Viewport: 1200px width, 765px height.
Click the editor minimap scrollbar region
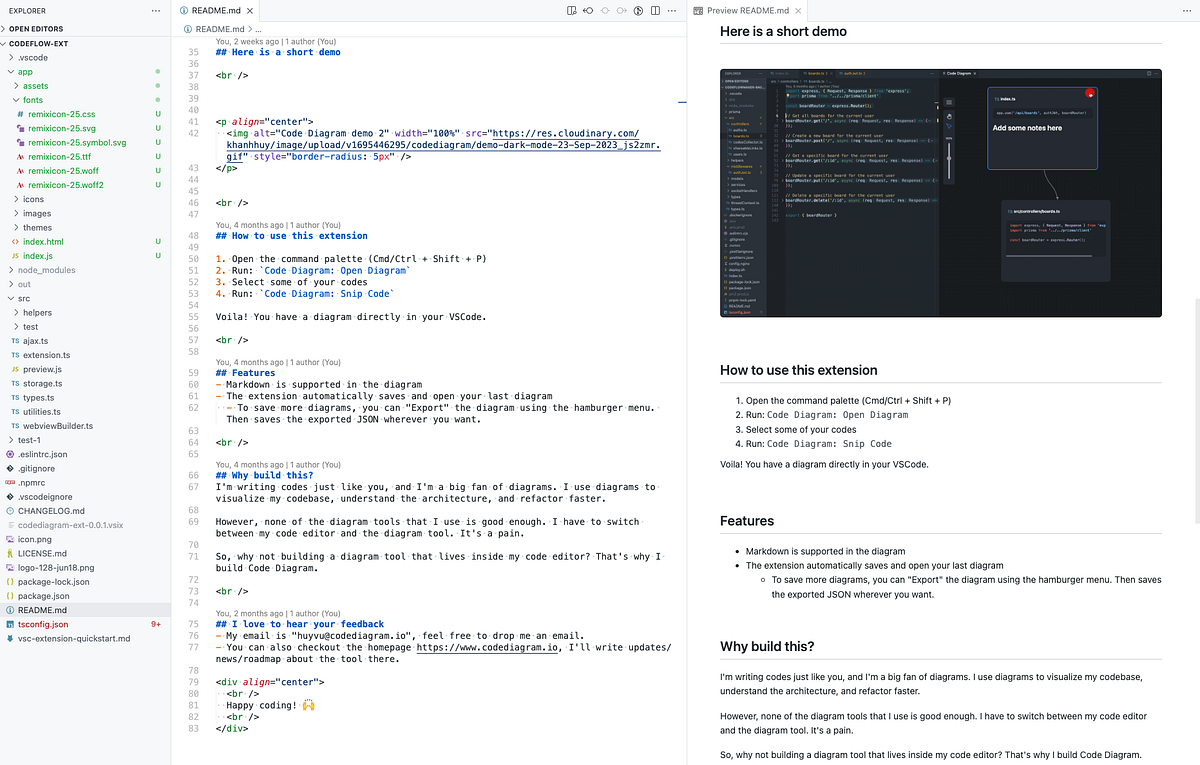tap(683, 100)
